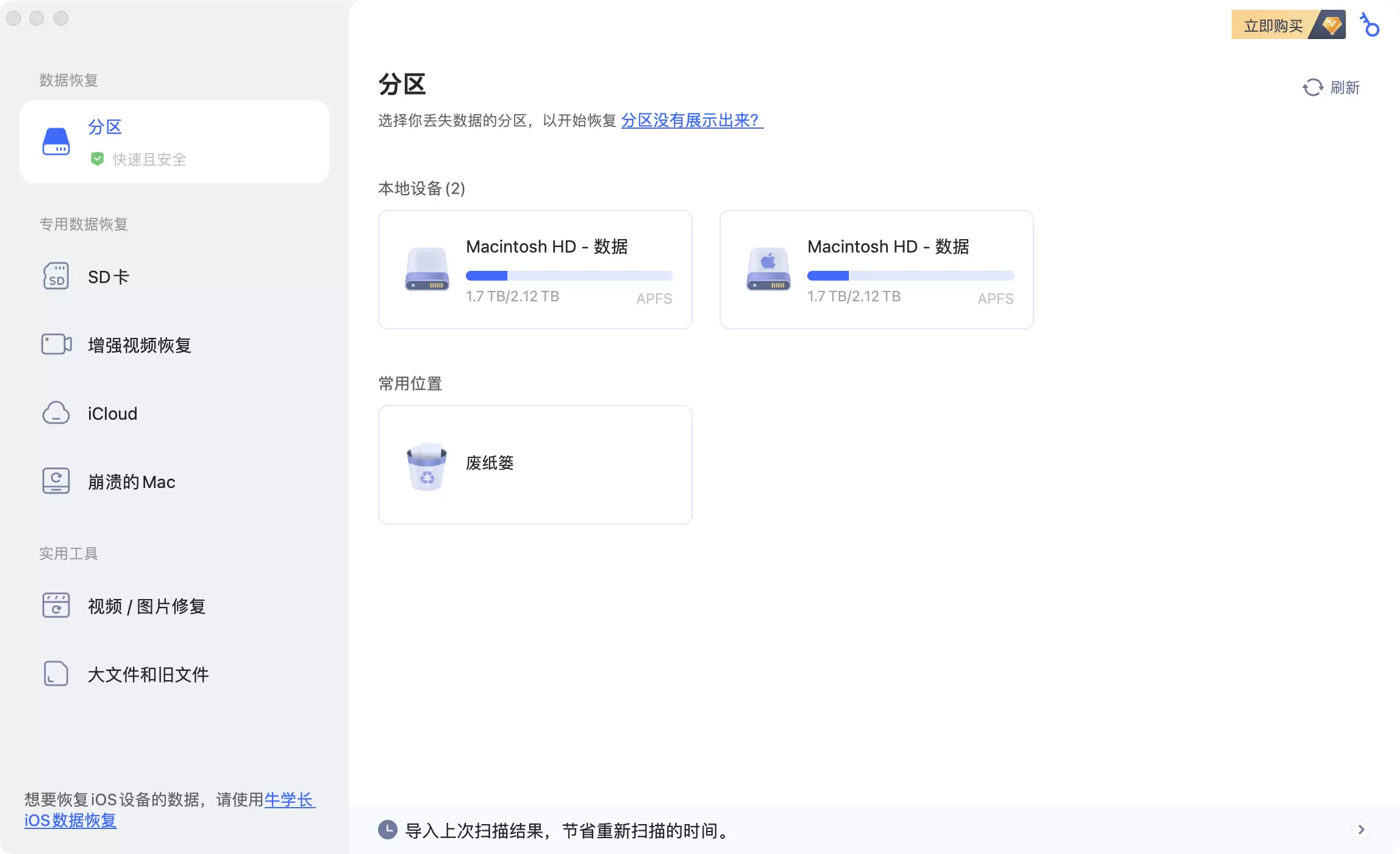This screenshot has width=1400, height=854.
Task: Select the 废纸篓 trash location label
Action: [x=490, y=463]
